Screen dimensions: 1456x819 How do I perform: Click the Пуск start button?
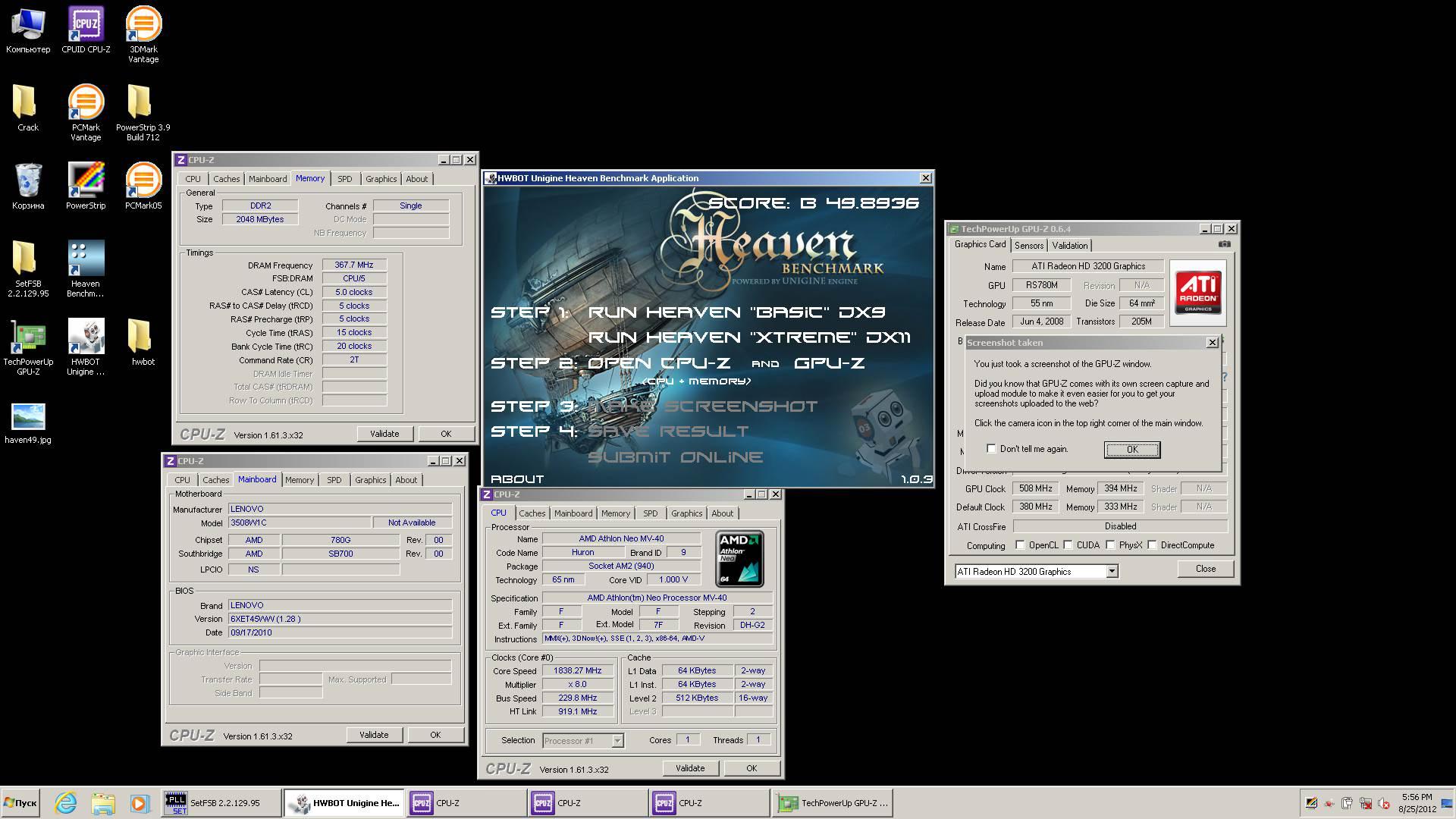click(x=20, y=803)
